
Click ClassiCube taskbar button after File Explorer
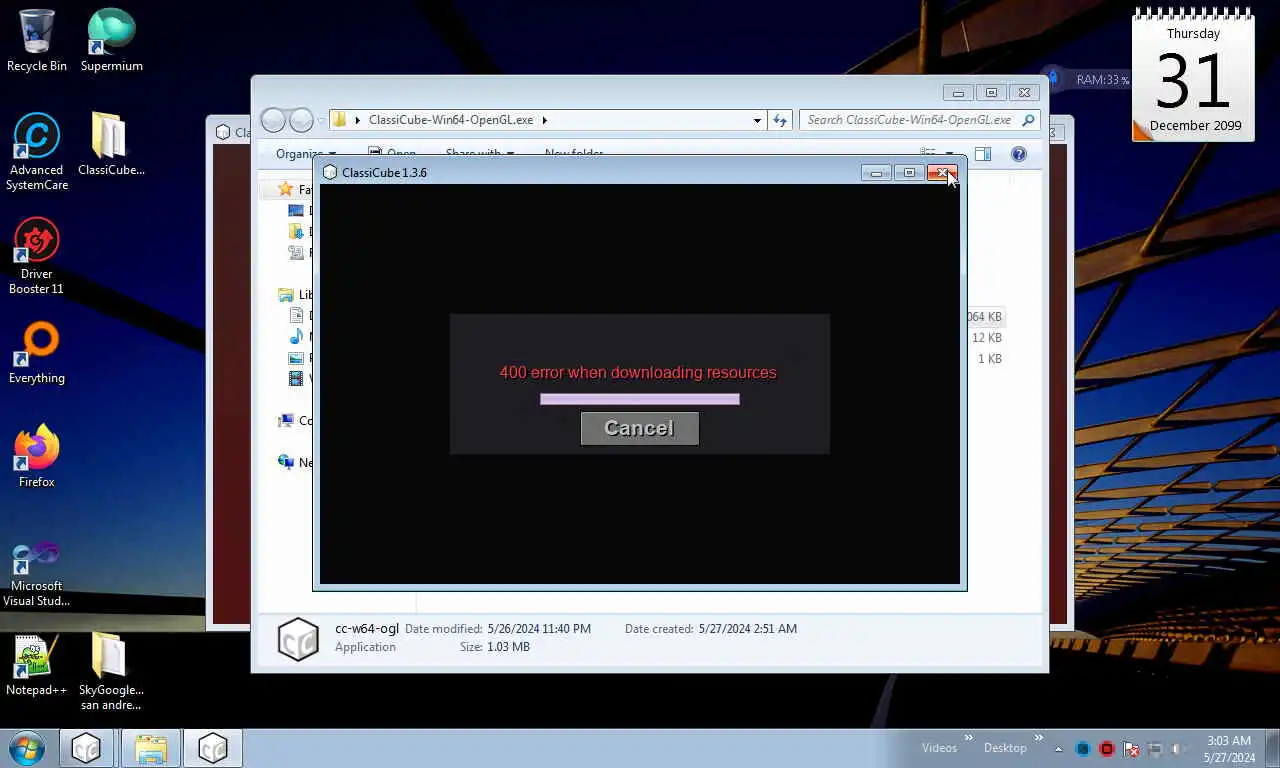[212, 748]
